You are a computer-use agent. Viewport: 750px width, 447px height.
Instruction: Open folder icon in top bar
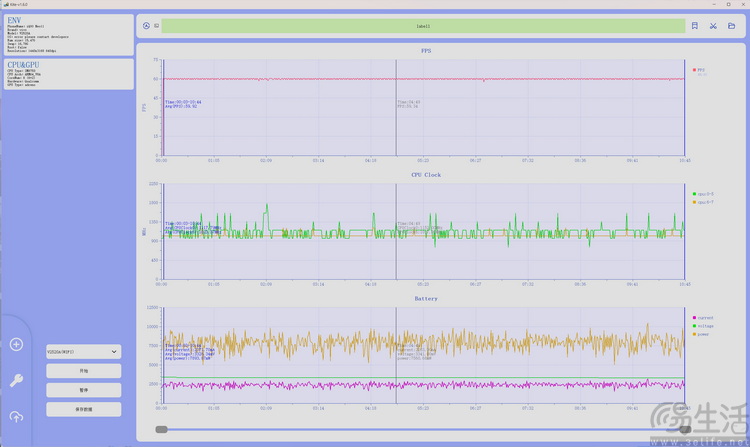(x=731, y=26)
